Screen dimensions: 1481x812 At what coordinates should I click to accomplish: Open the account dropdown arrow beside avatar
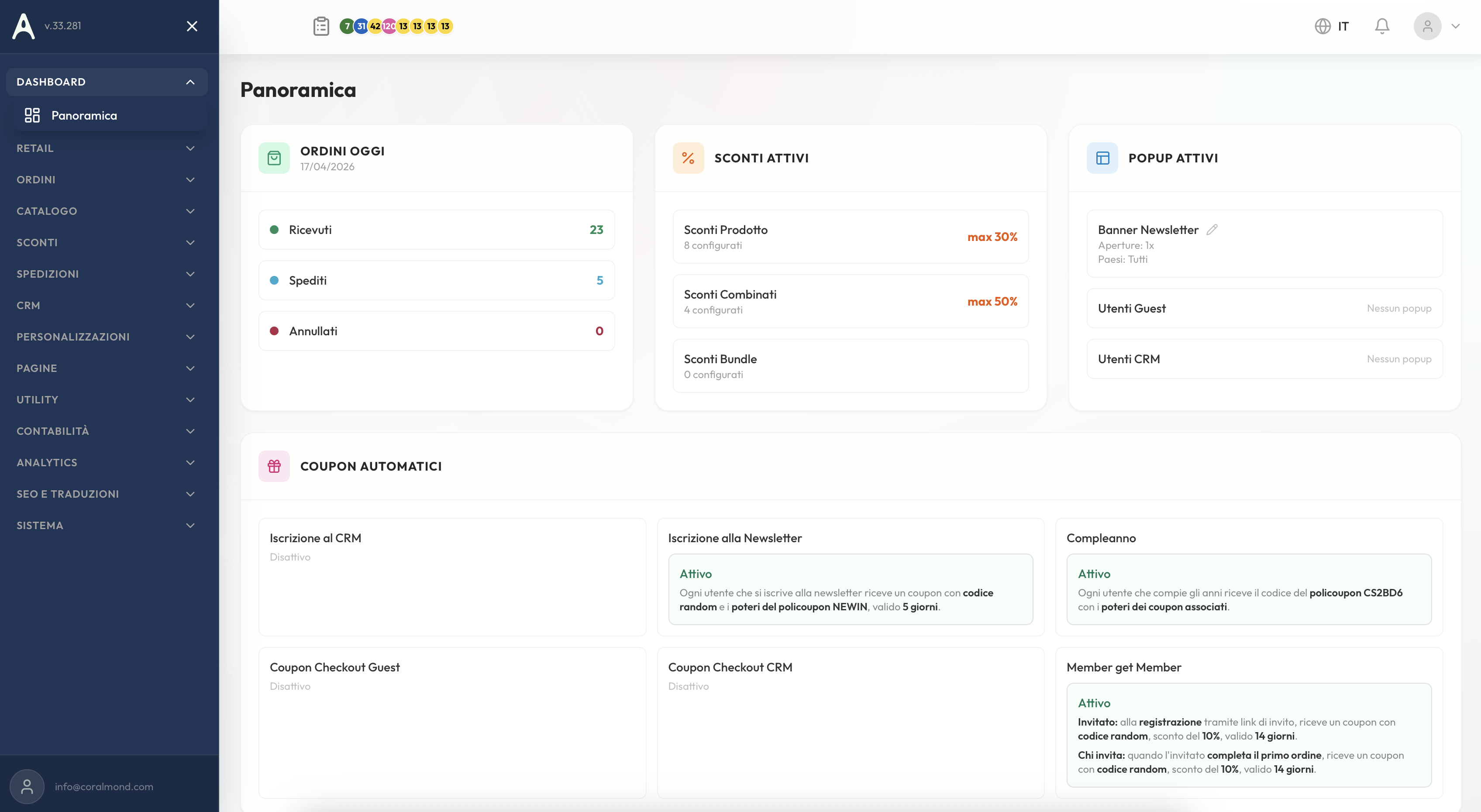1455,26
